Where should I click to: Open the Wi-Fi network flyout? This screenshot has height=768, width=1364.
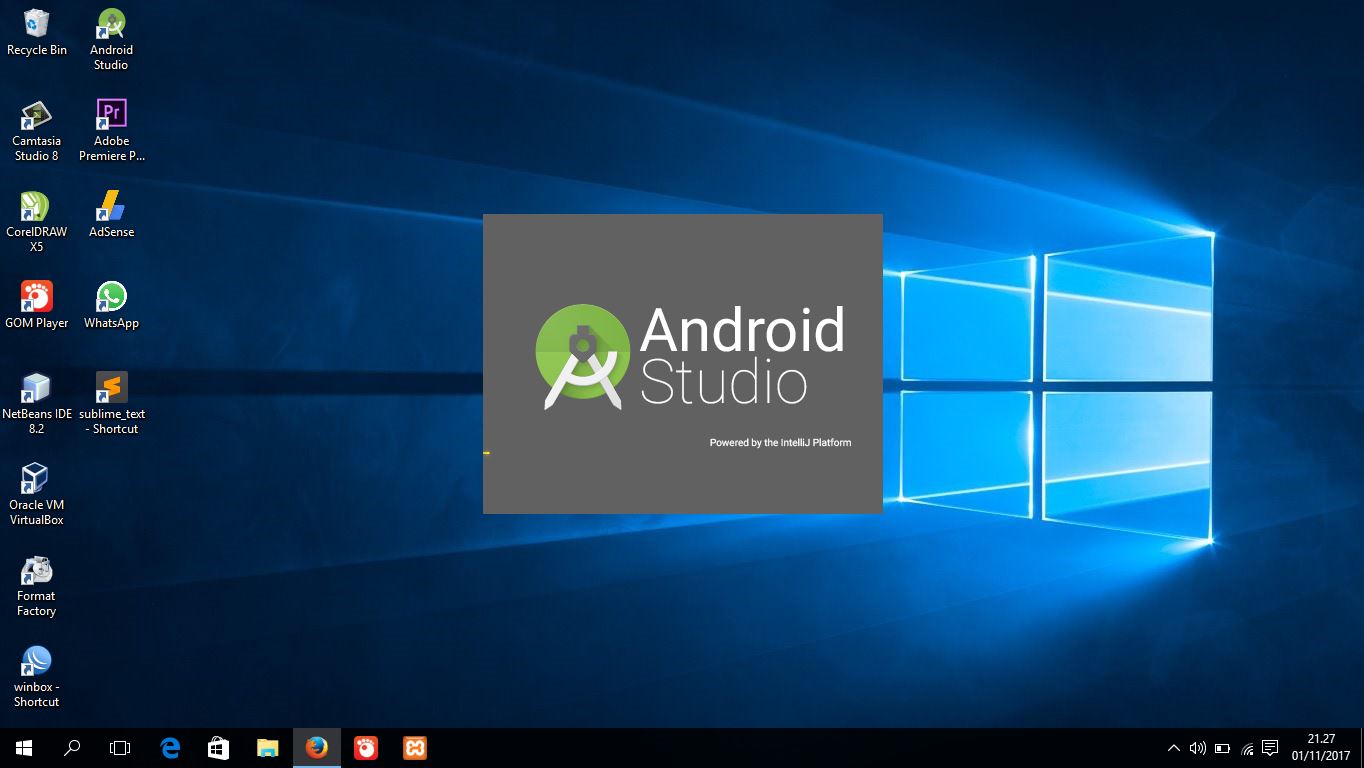1246,748
